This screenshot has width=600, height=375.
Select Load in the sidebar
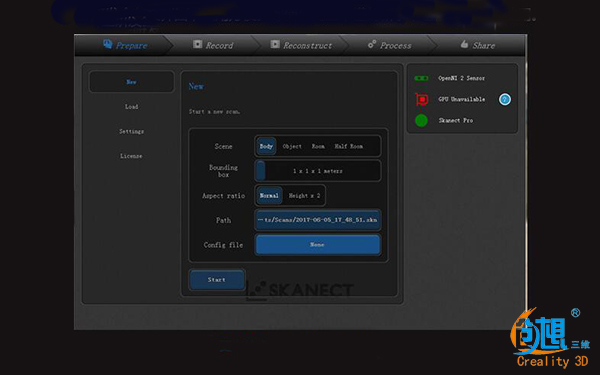131,106
